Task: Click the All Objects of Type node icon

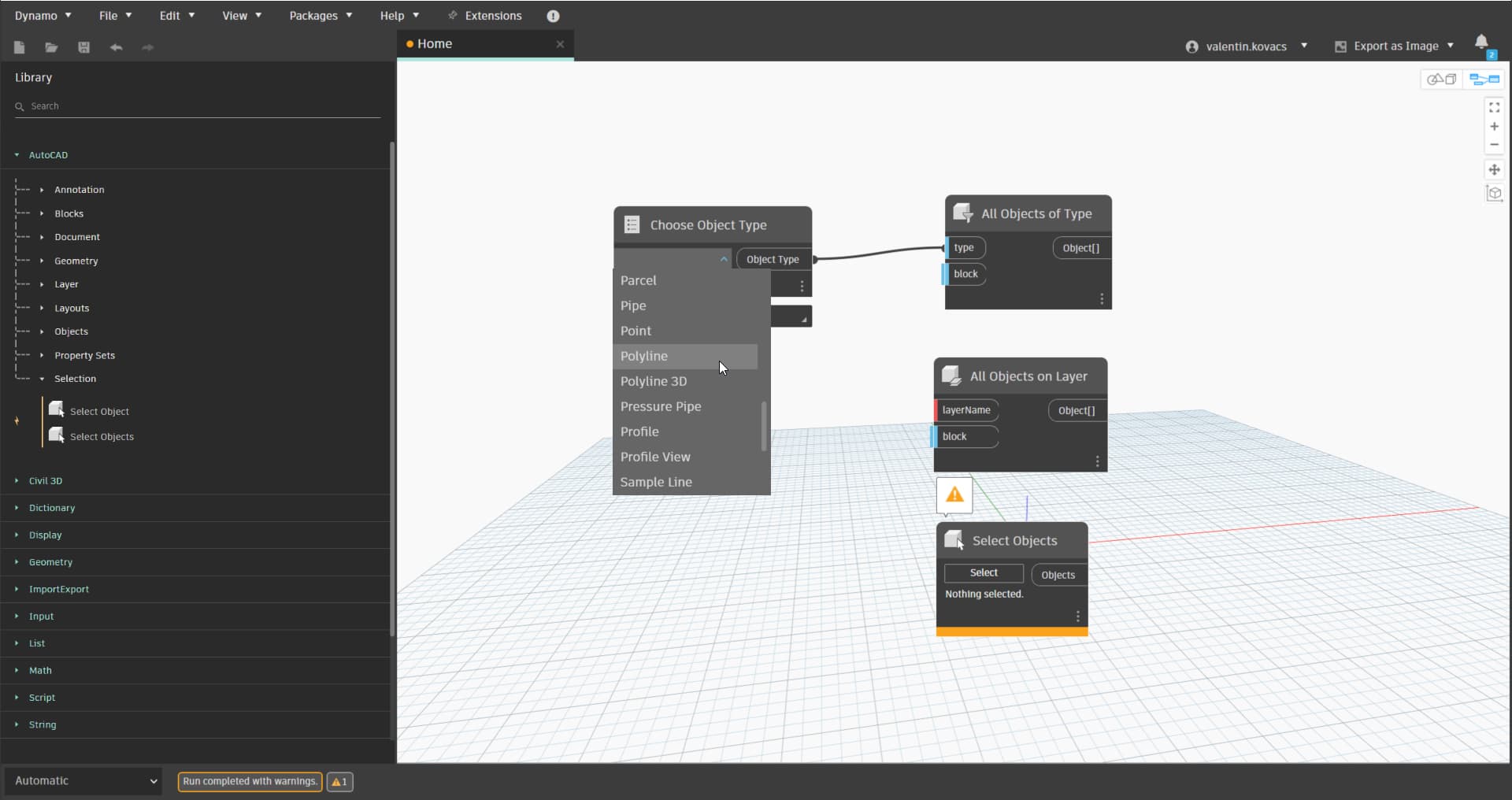Action: (x=962, y=213)
